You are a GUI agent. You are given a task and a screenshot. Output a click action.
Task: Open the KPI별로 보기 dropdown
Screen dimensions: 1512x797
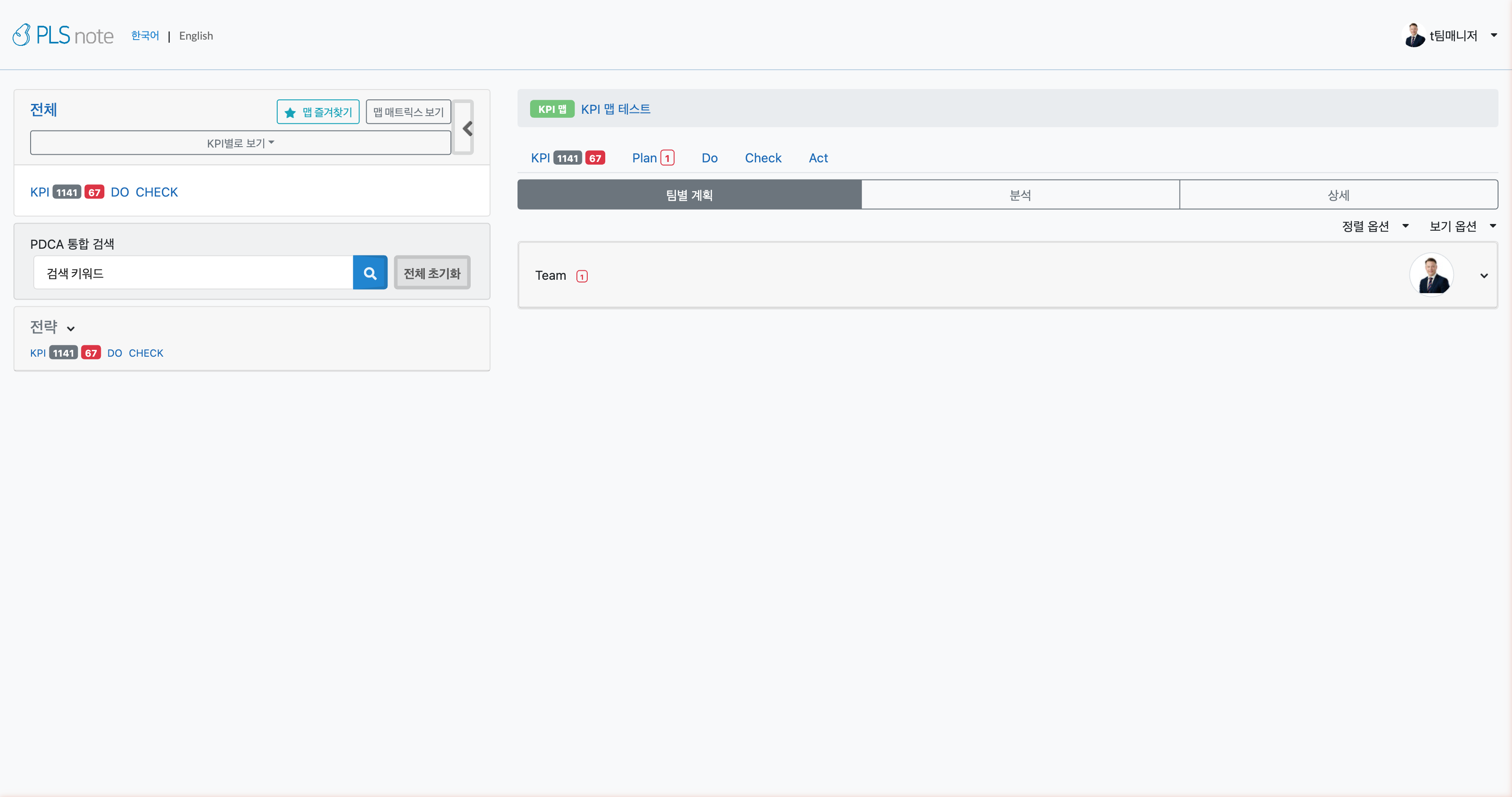coord(241,143)
